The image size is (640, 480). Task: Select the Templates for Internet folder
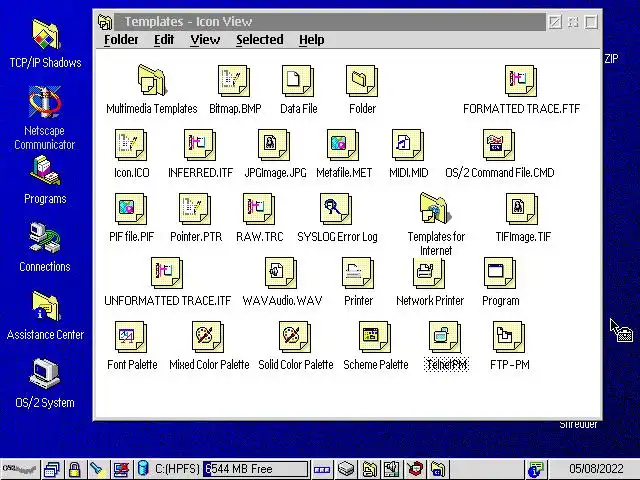(436, 208)
